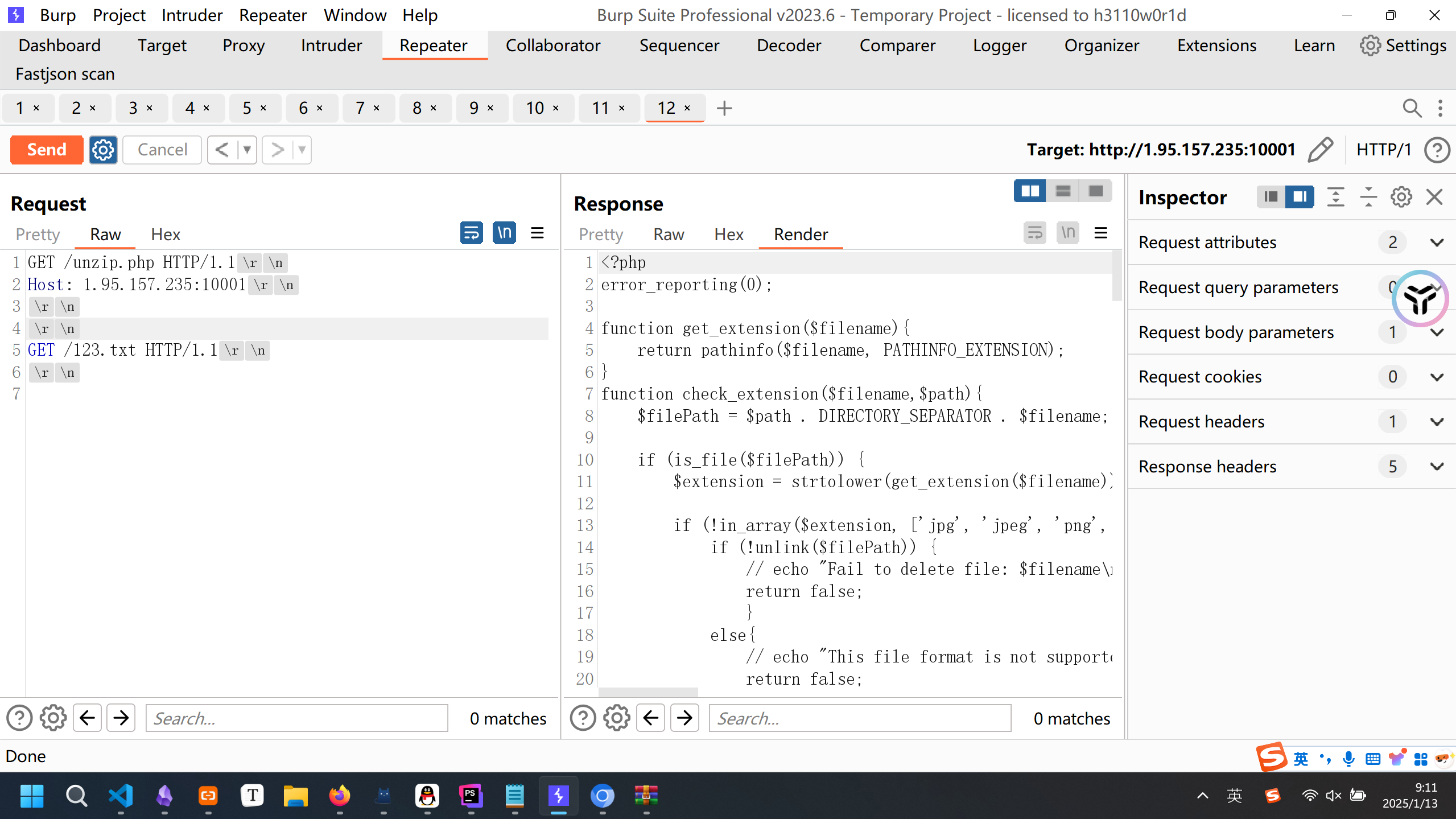1456x819 pixels.
Task: Click the Repeater tab search magnifier icon
Action: click(1412, 108)
